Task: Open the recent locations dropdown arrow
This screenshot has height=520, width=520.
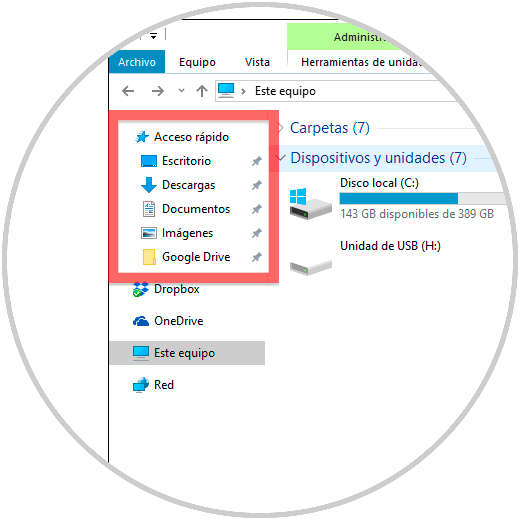Action: [x=181, y=90]
